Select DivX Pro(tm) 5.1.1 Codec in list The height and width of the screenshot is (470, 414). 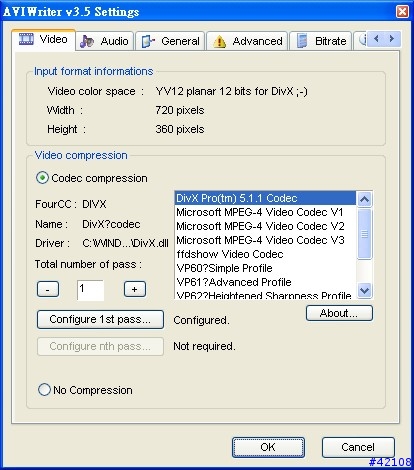tap(265, 198)
